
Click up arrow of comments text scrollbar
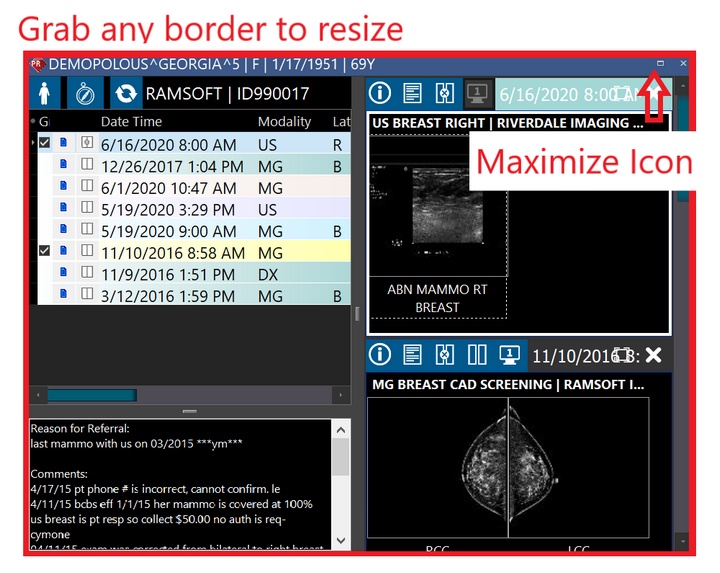341,428
